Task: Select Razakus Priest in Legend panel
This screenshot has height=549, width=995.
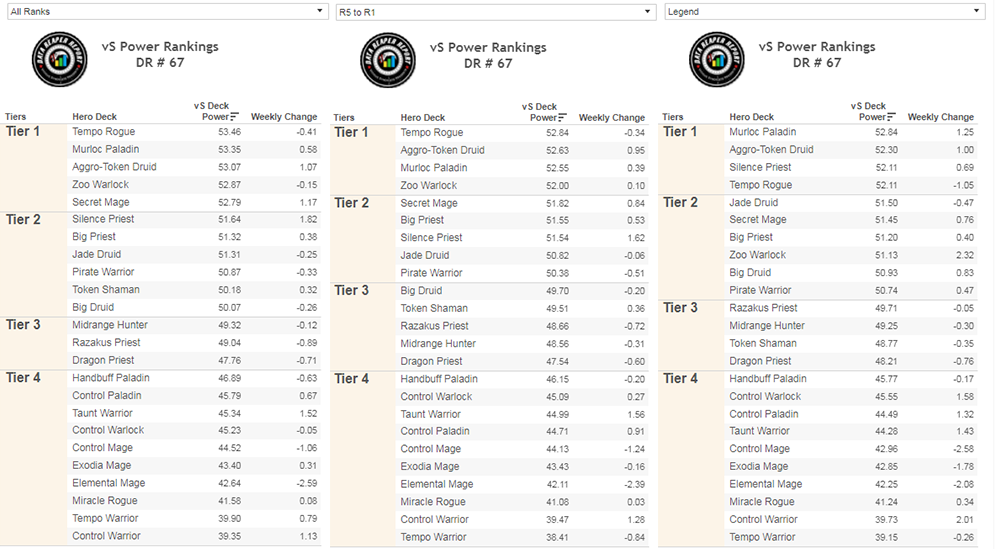Action: click(x=763, y=307)
